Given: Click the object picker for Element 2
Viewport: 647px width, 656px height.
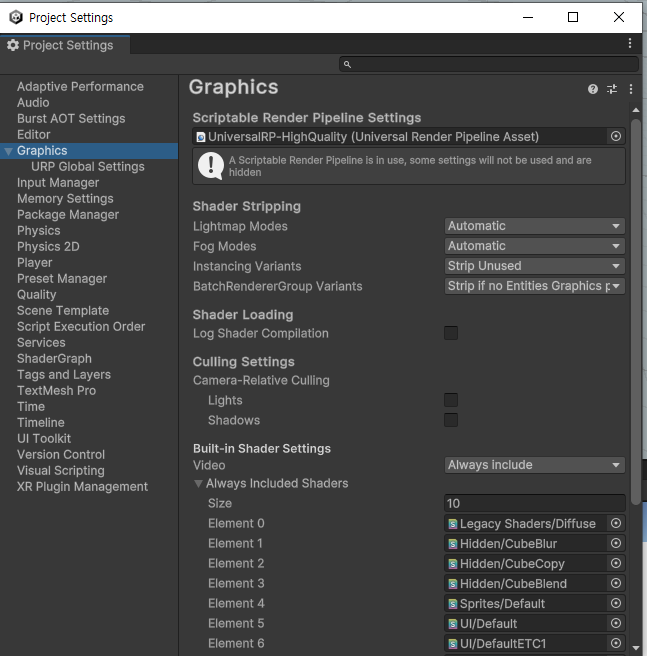Looking at the screenshot, I should 616,563.
